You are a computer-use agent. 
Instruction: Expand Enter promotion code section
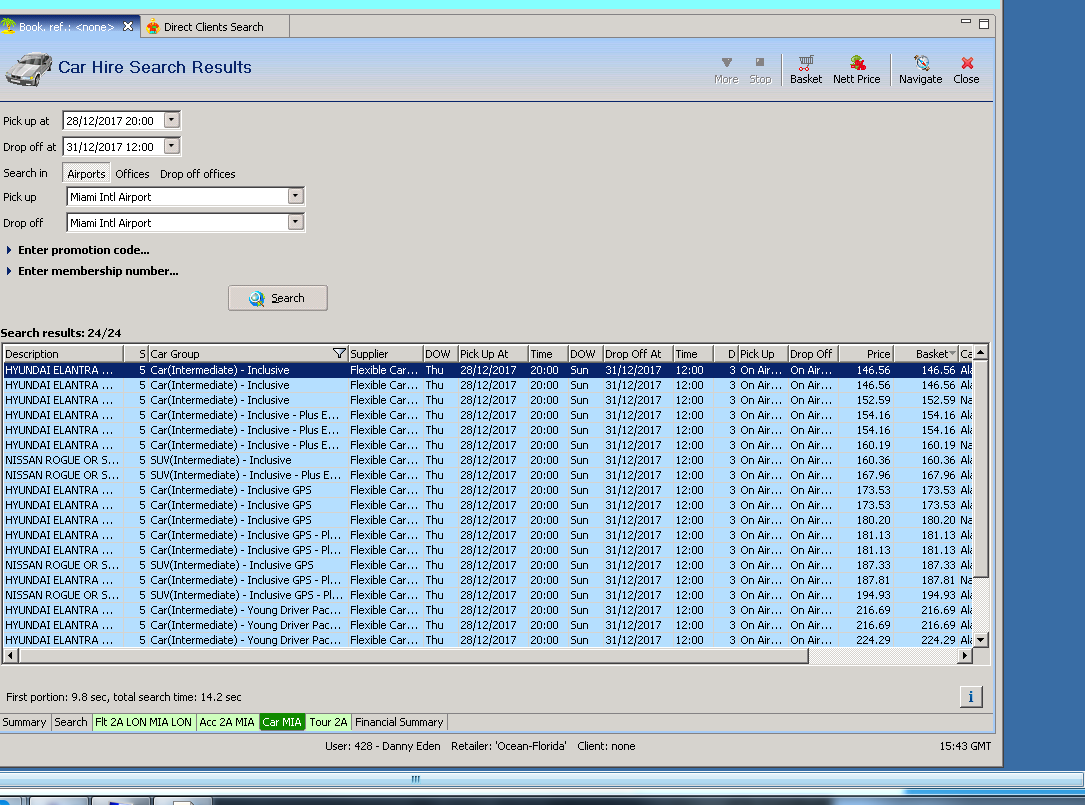click(x=83, y=250)
